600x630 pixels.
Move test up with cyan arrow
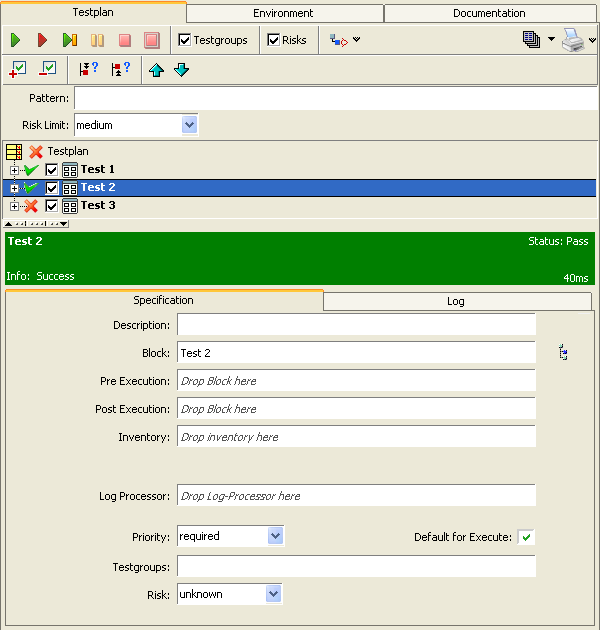click(156, 69)
